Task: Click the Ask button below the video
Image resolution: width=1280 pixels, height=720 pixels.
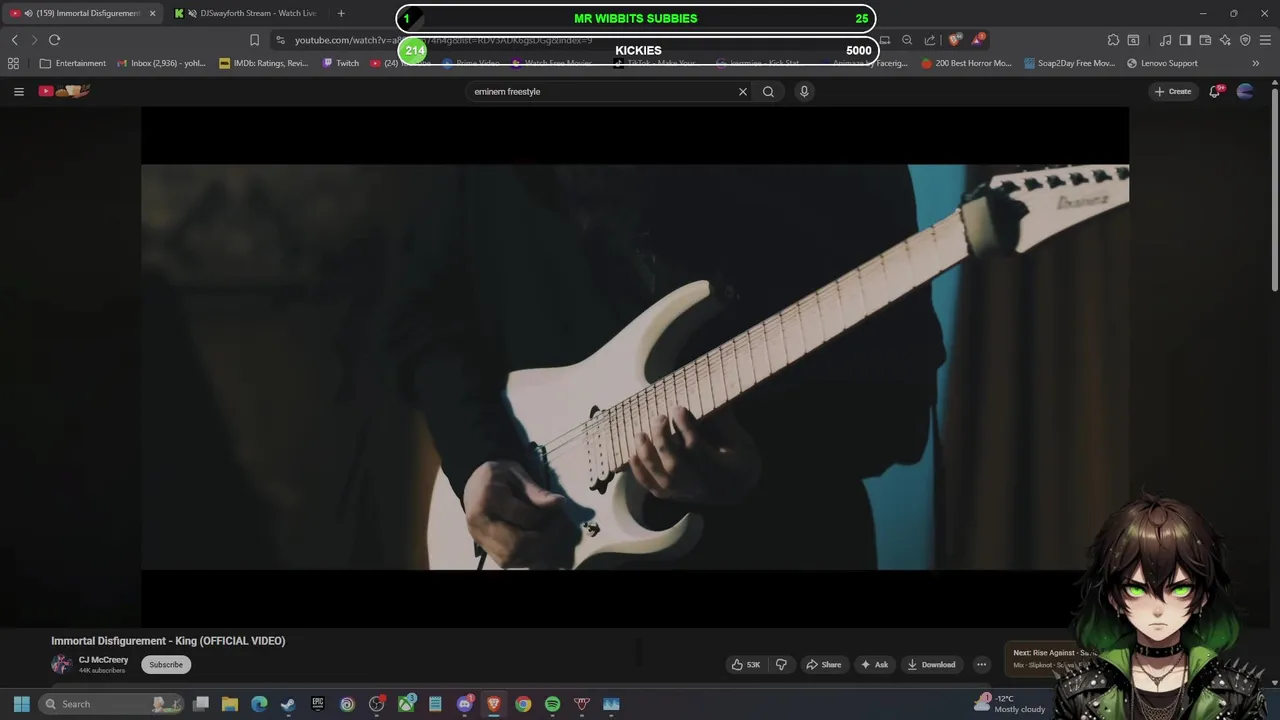Action: pos(874,664)
